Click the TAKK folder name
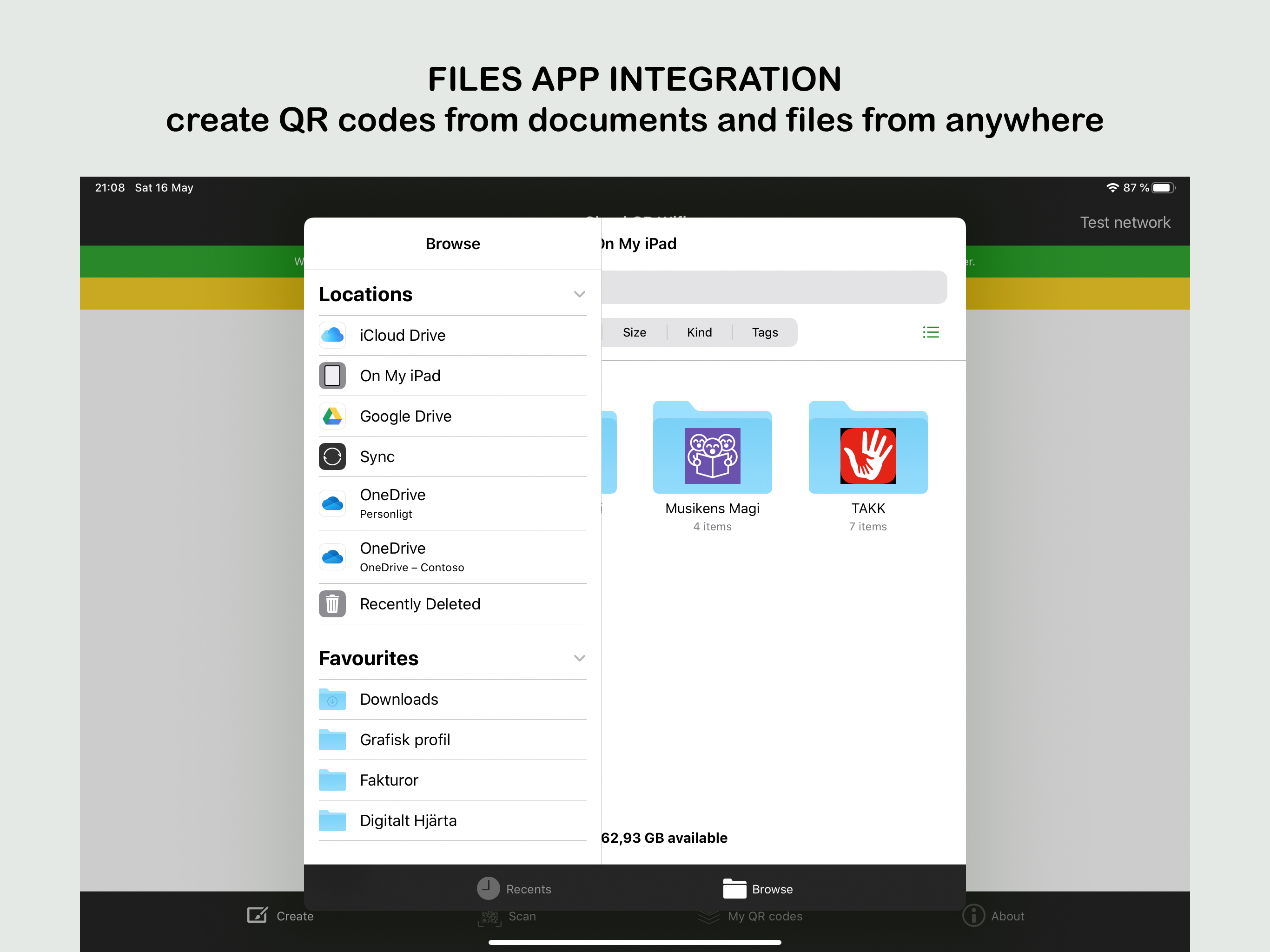The image size is (1270, 952). (868, 509)
